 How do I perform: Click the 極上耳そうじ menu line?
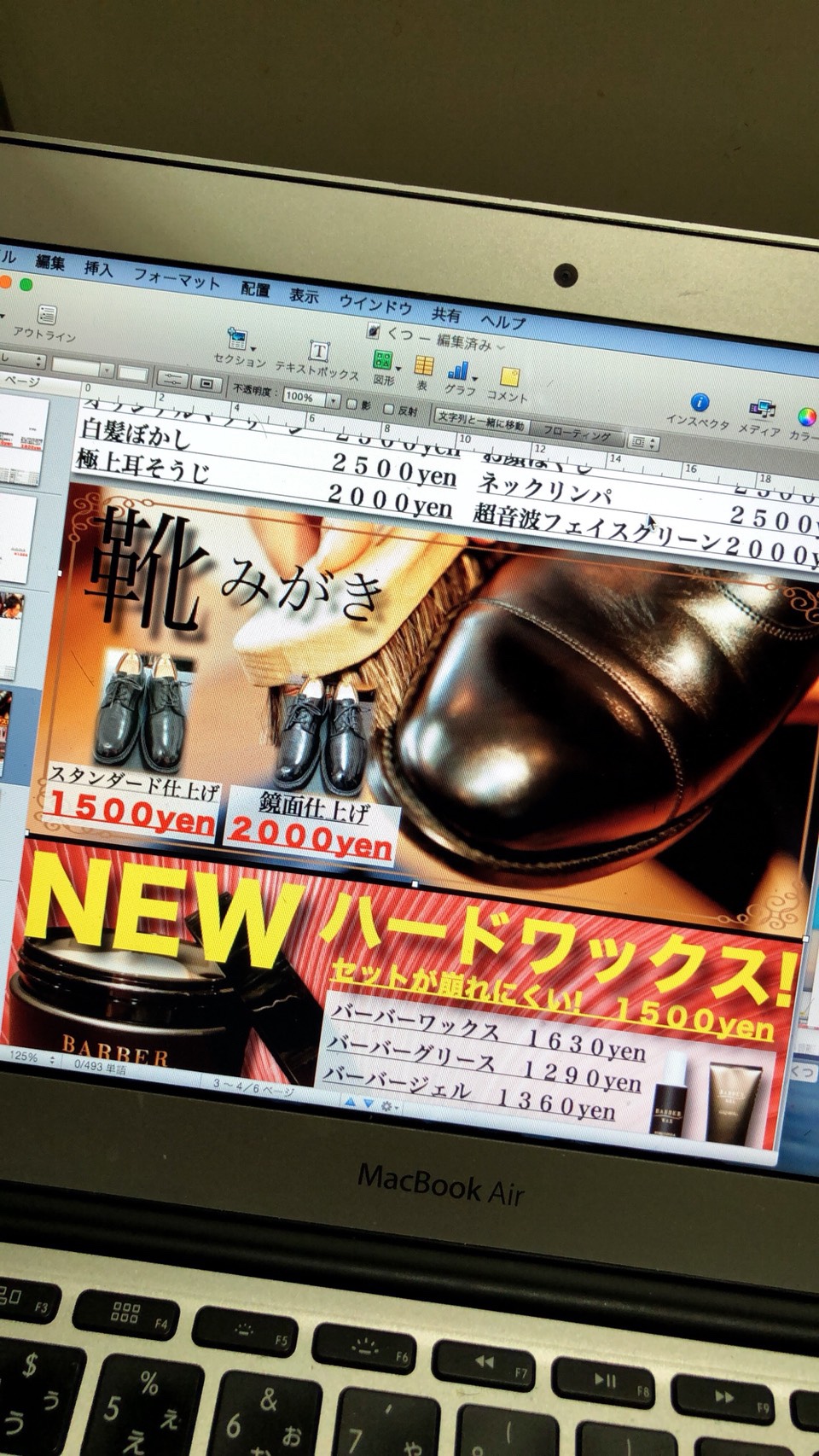144,466
